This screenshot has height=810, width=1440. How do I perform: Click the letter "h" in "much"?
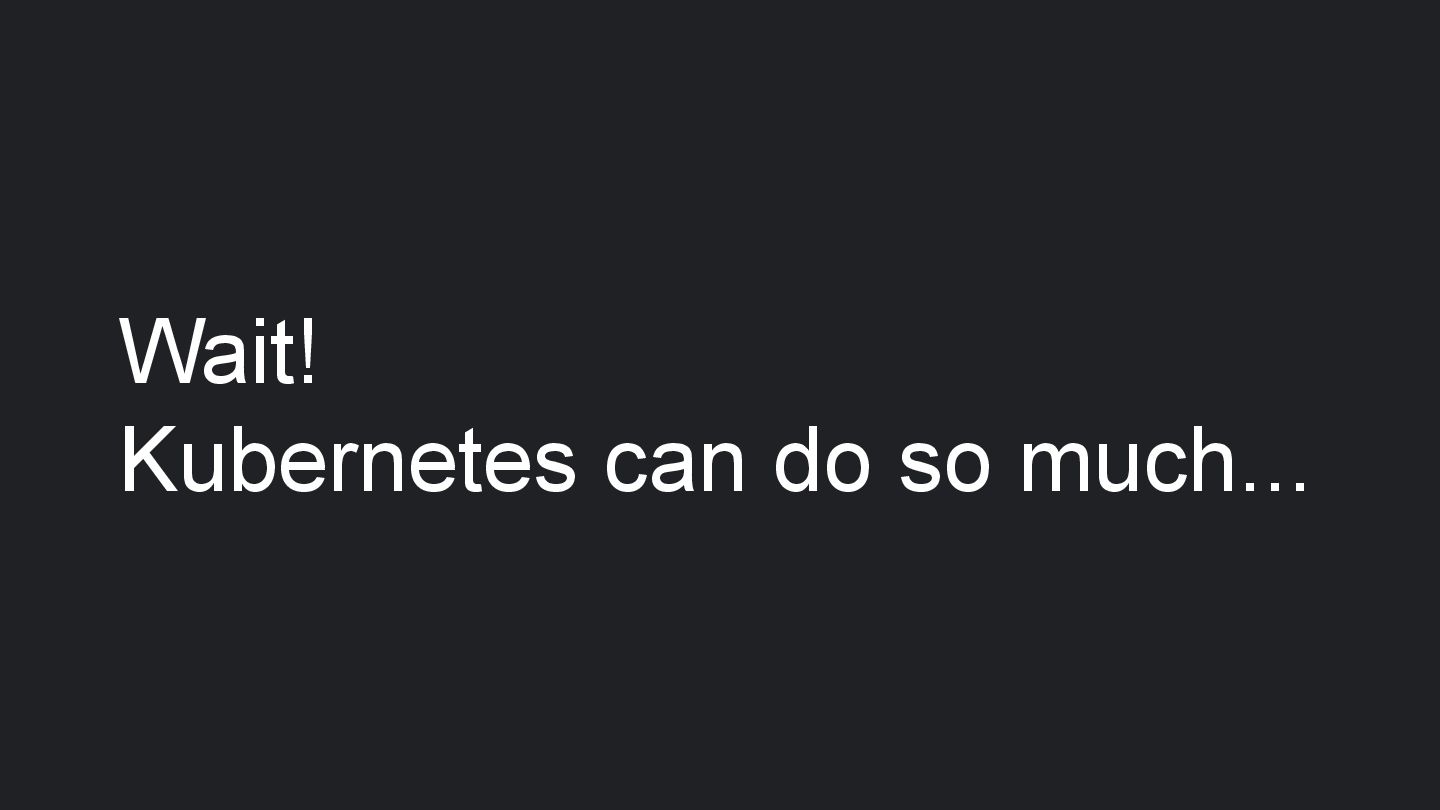[1216, 461]
